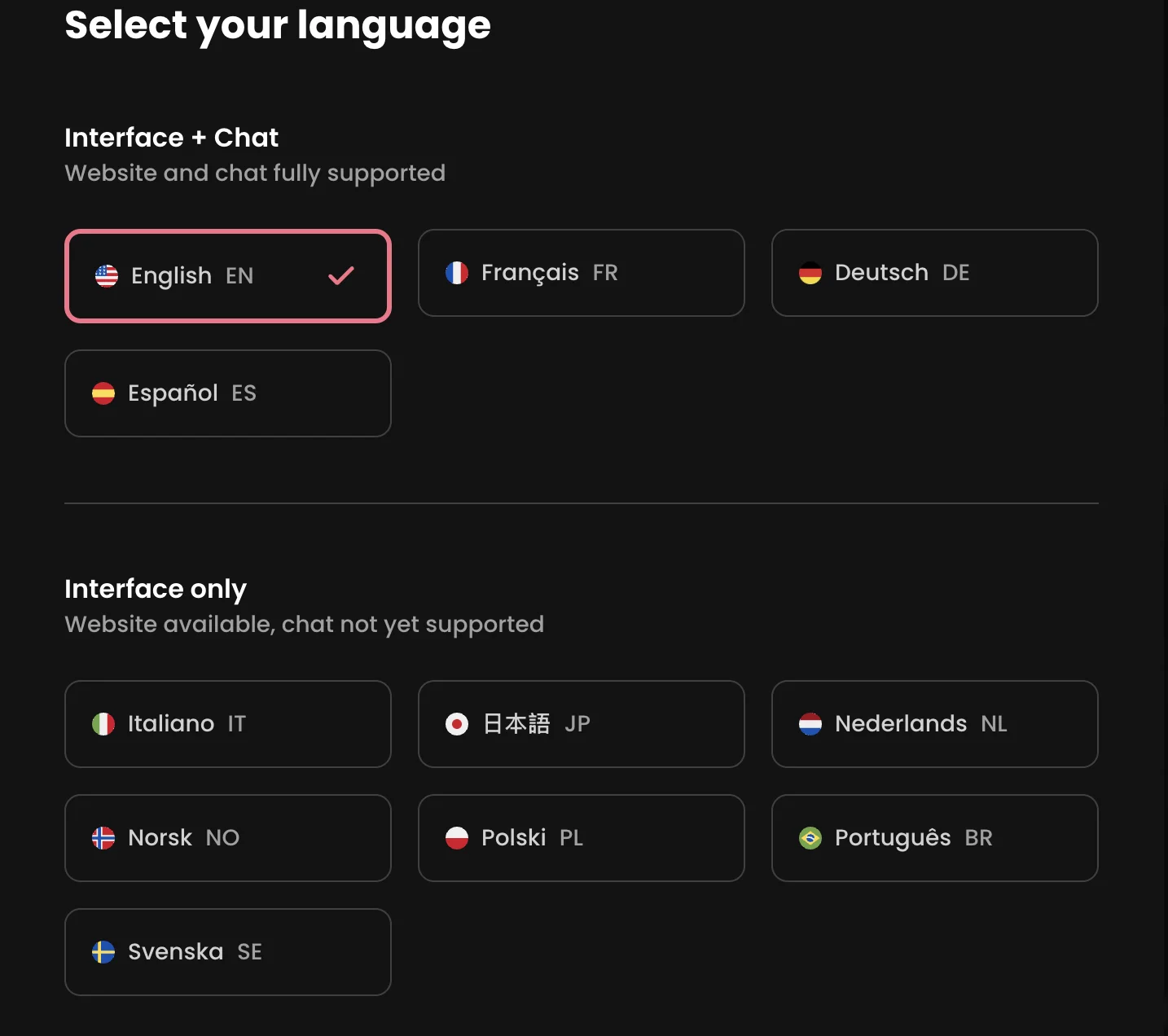
Task: Choose Polski PL interface language
Action: click(582, 838)
